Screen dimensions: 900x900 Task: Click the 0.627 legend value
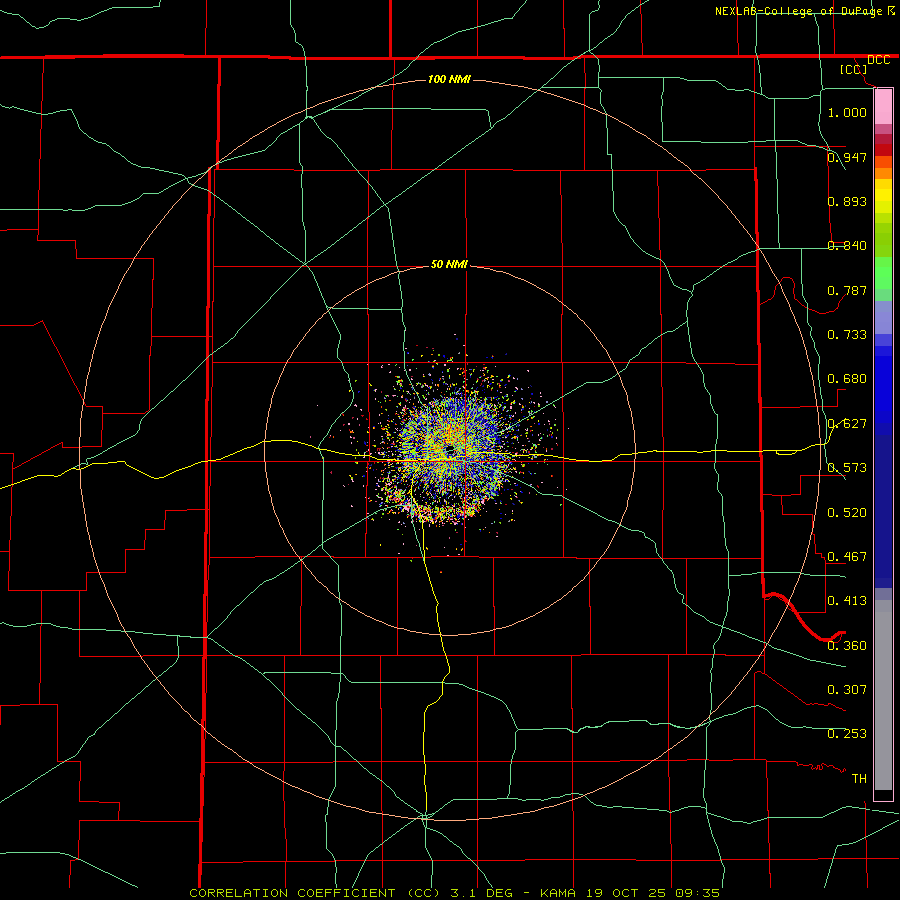click(847, 424)
